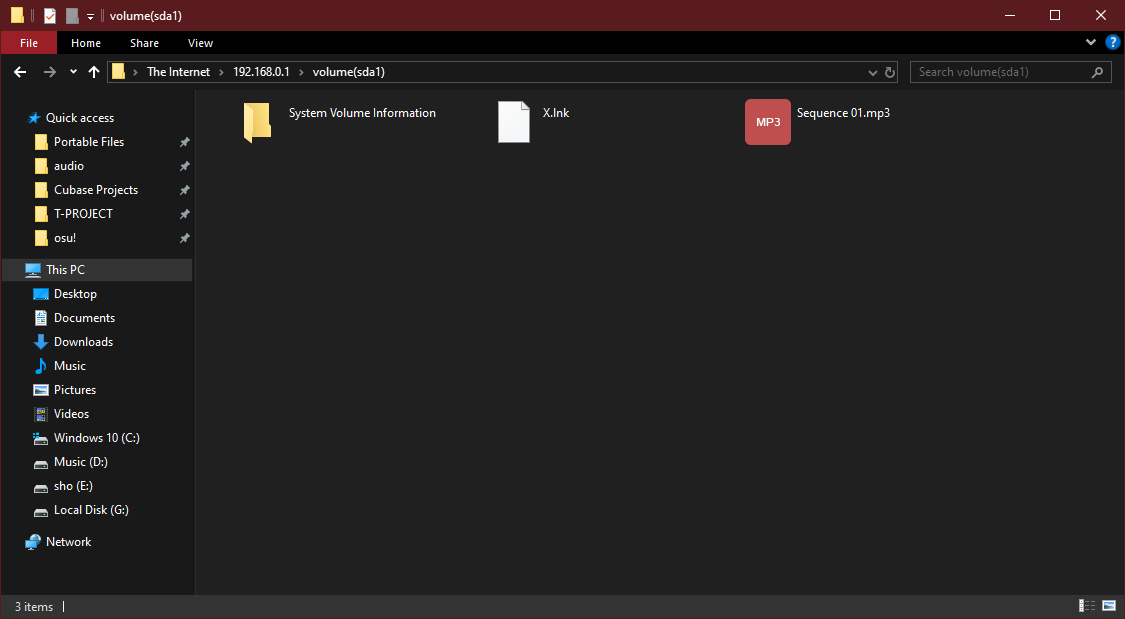This screenshot has height=619, width=1125.
Task: Select the MP3 icon of Sequence 01.mp3
Action: point(768,122)
